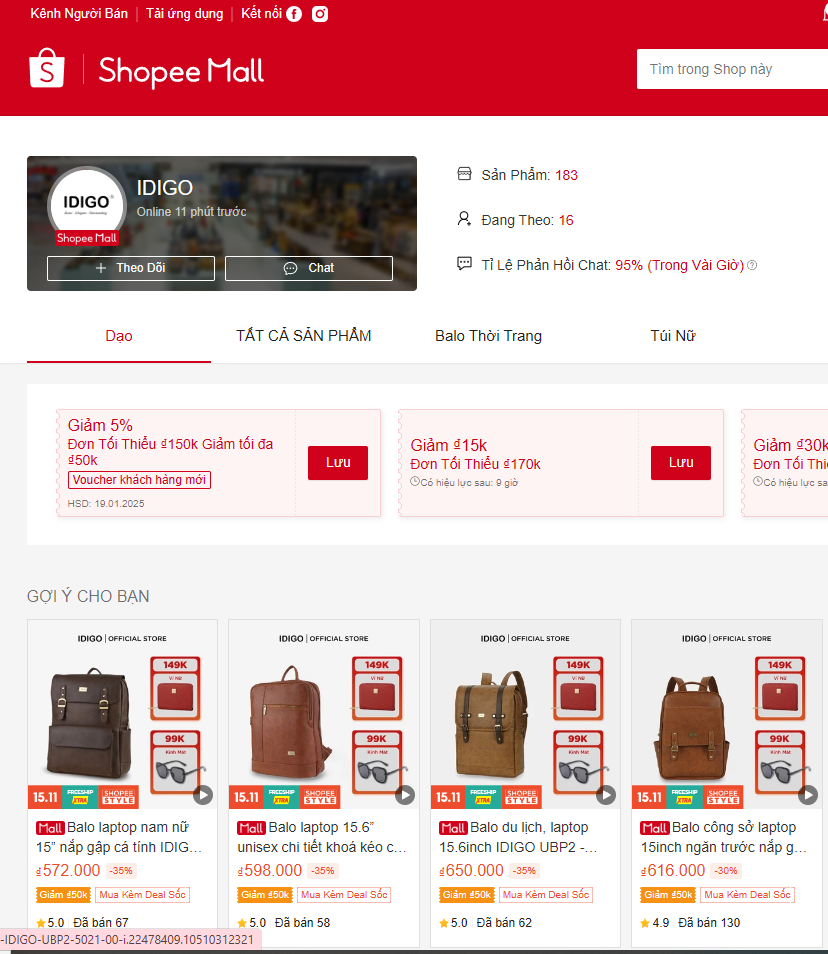Focus the Tìm trong Shop này search field

(732, 69)
